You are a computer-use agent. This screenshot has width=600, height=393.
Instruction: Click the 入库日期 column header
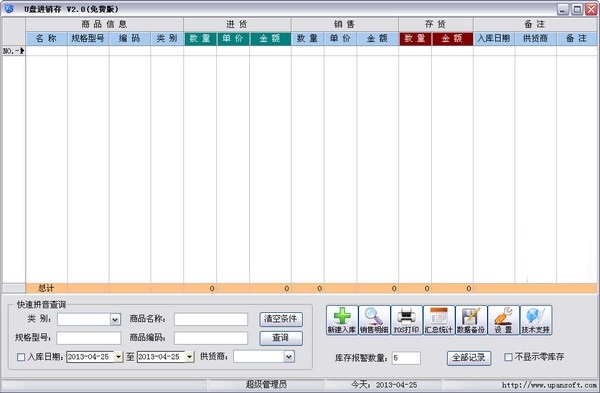(494, 39)
